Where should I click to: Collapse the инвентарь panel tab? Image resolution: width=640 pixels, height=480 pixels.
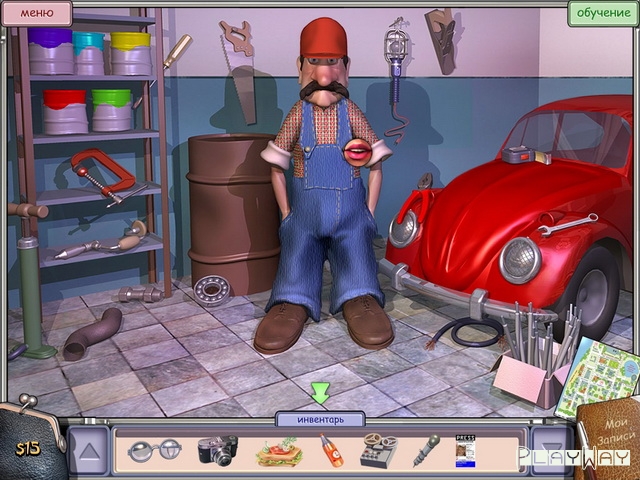(x=319, y=419)
